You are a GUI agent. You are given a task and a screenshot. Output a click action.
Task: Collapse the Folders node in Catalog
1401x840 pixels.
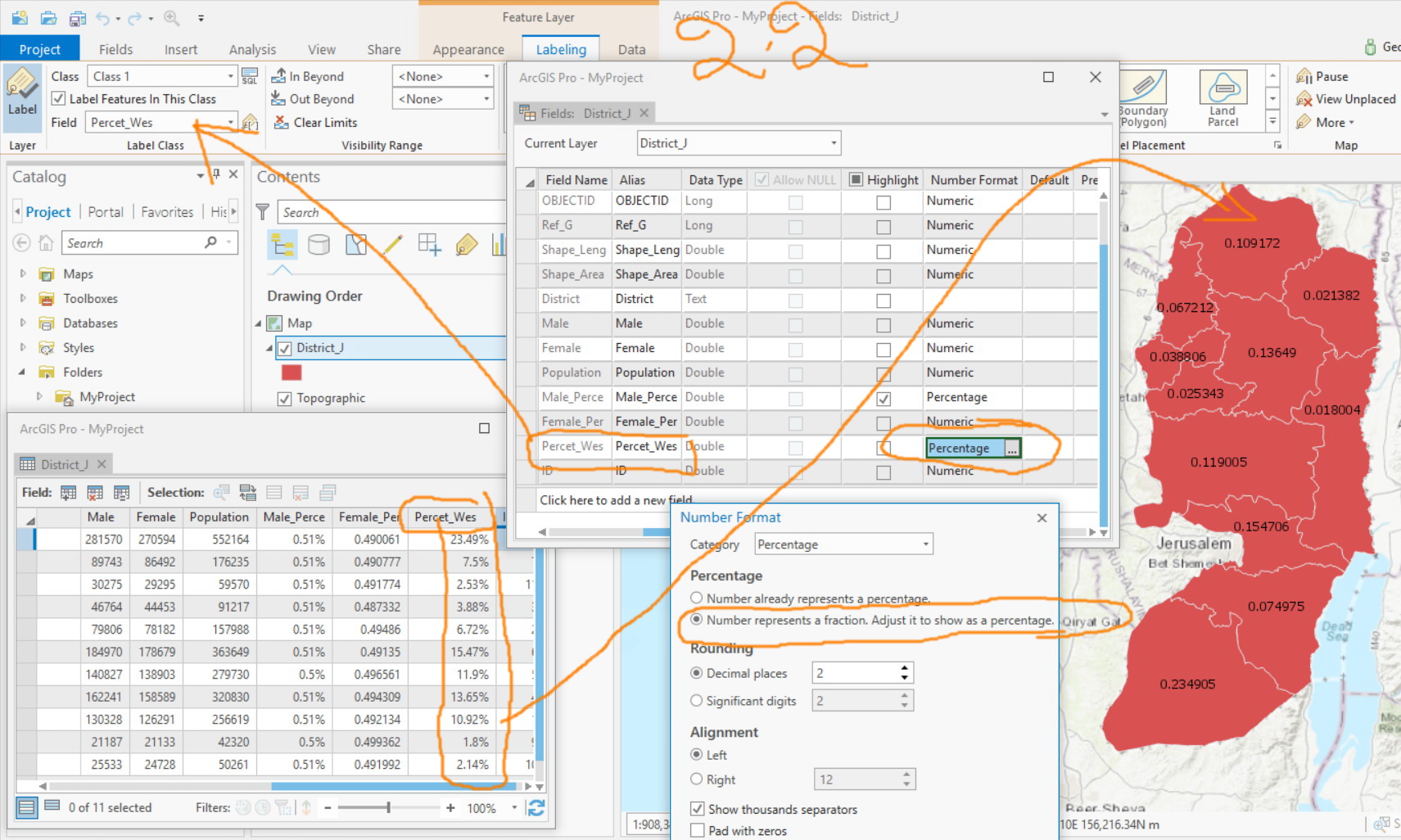pyautogui.click(x=23, y=372)
